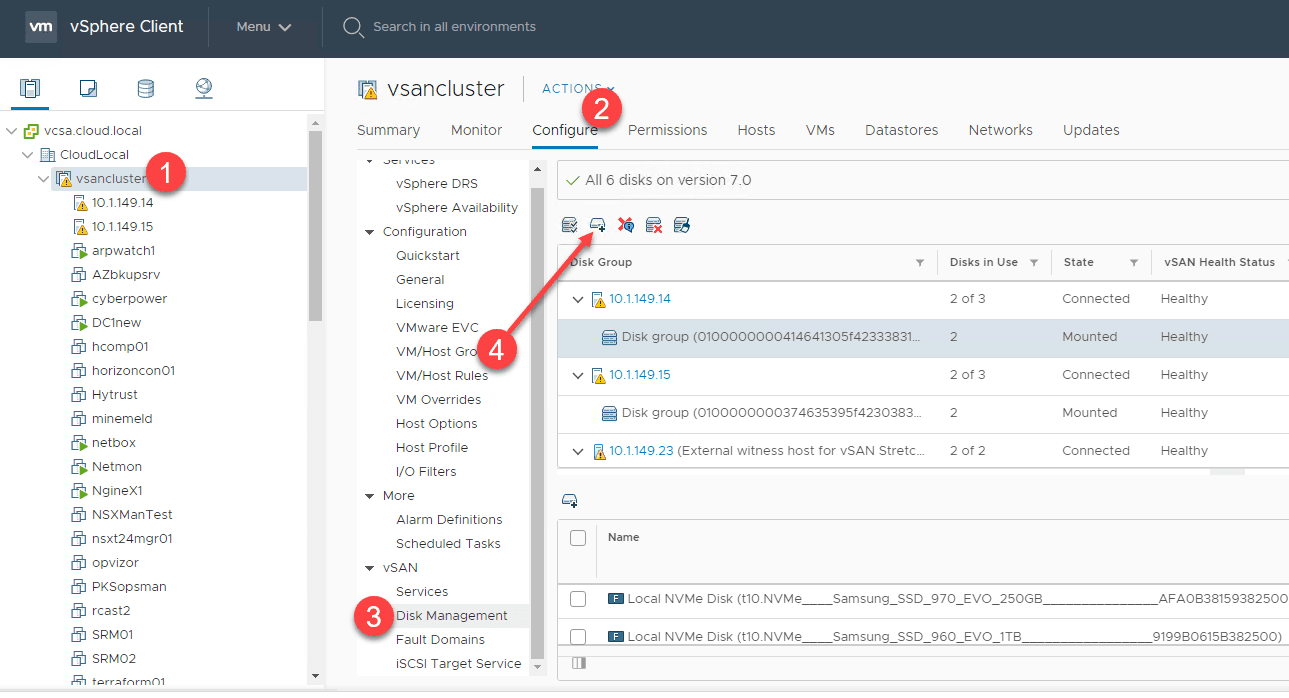Select the Ignore Disk Errors icon
1289x698 pixels.
point(626,224)
